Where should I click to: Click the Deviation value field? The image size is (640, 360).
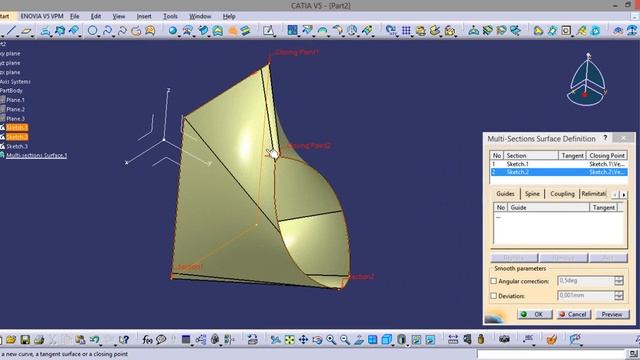click(x=586, y=296)
